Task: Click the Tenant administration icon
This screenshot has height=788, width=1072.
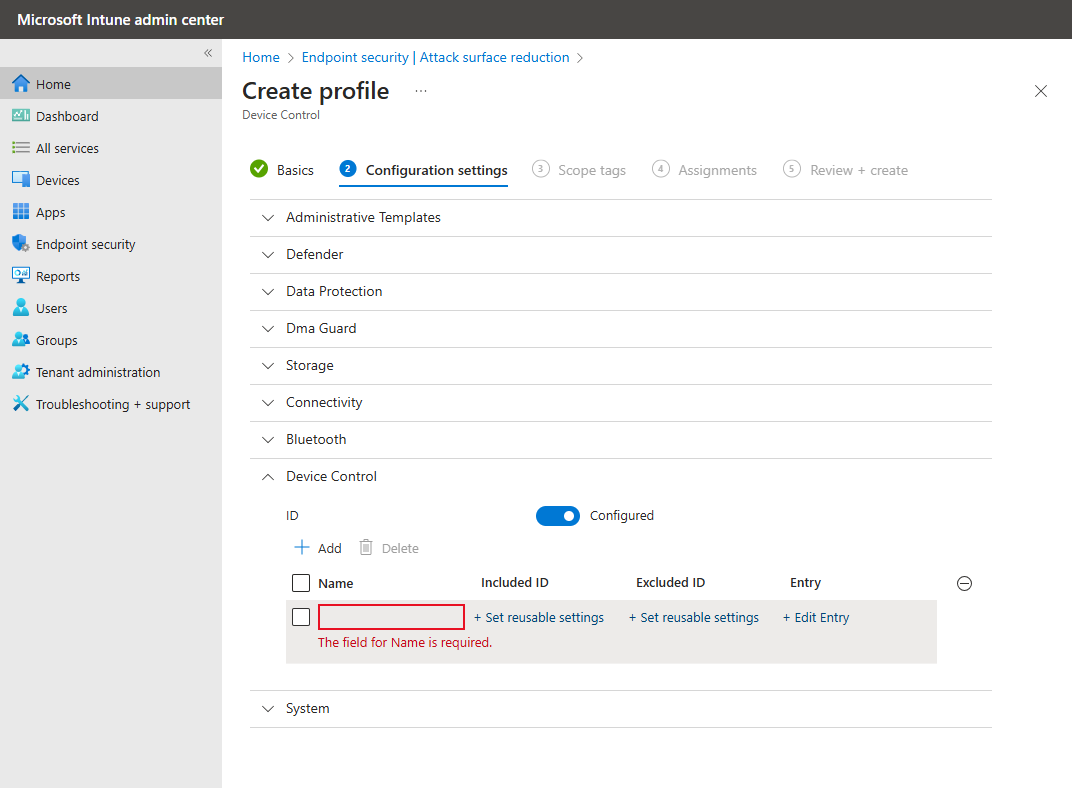Action: pos(21,372)
